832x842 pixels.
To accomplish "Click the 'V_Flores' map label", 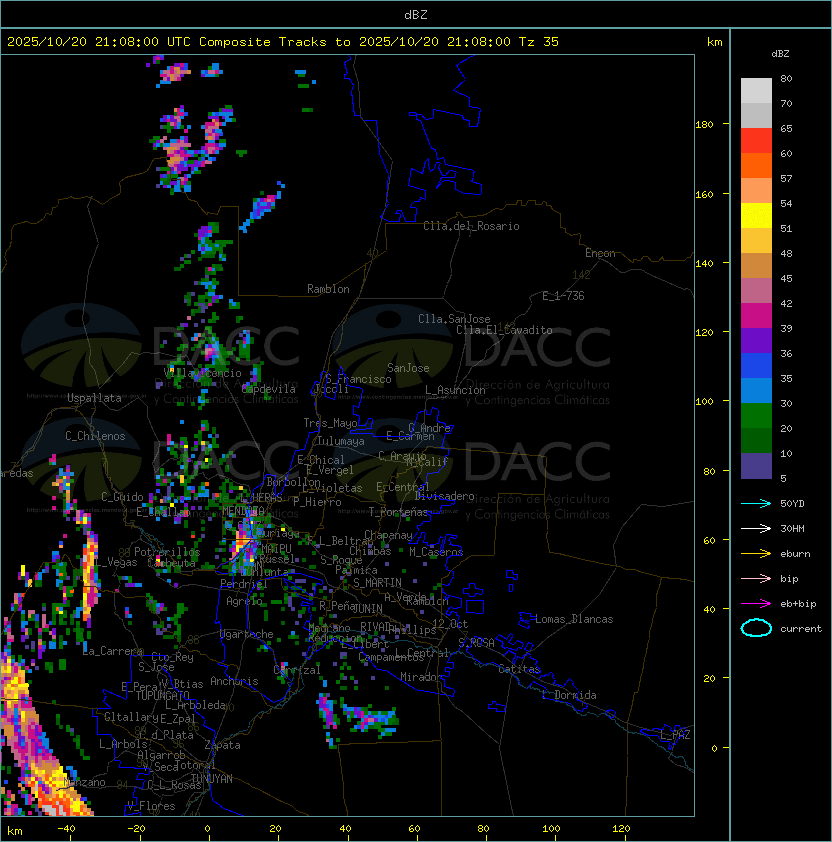I will click(x=151, y=806).
